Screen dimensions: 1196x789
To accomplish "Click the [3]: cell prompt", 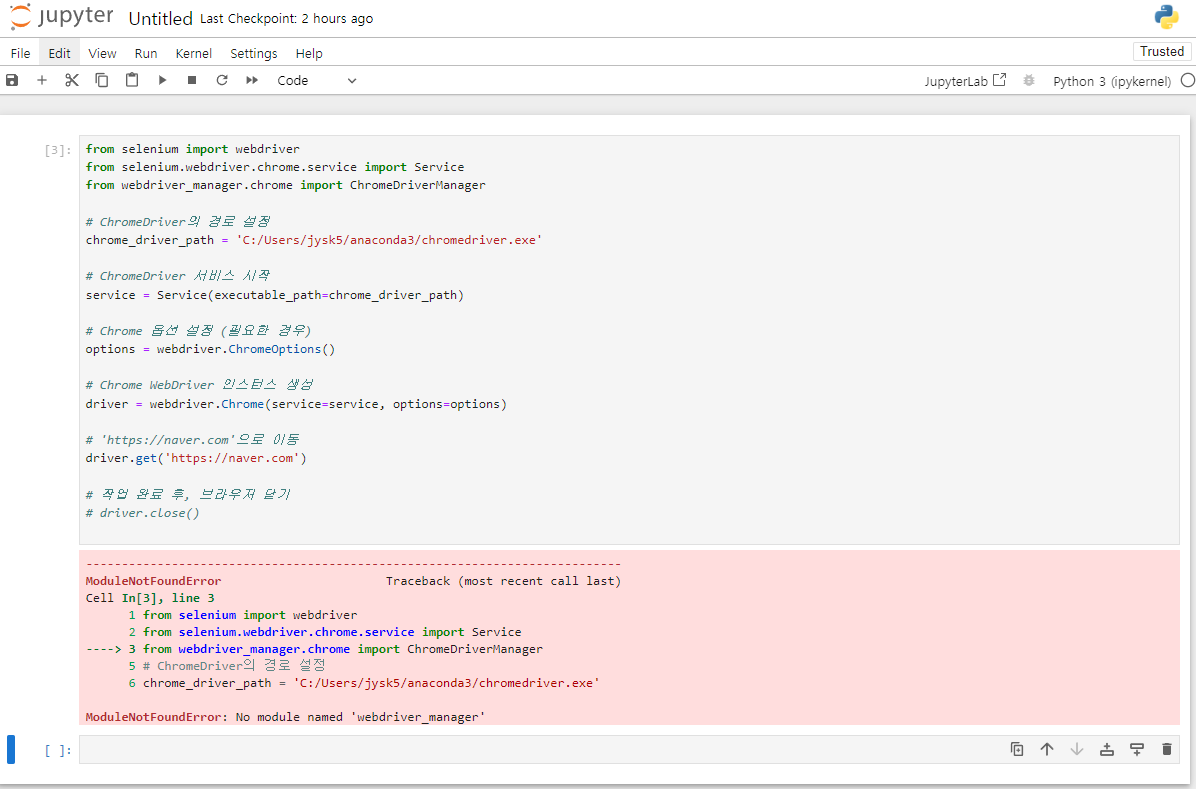I will tap(58, 150).
